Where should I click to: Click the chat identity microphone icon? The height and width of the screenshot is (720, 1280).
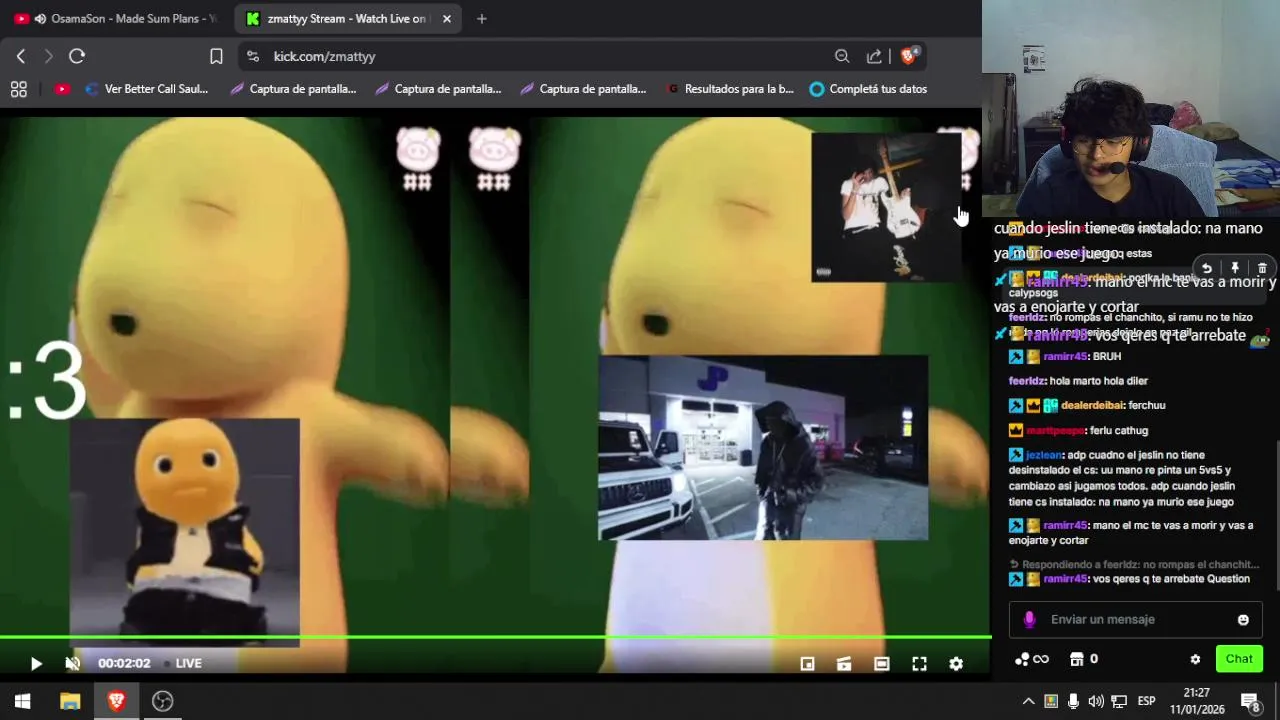[x=1029, y=620]
